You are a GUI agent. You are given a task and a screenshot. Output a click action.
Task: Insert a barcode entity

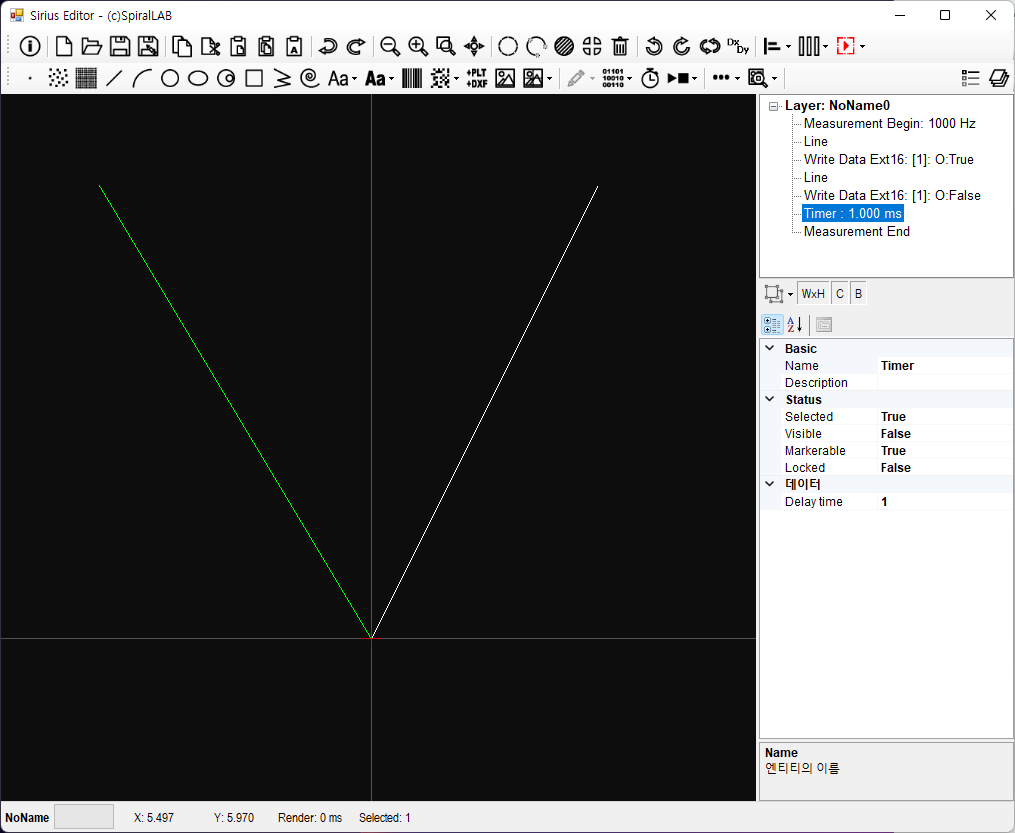point(412,78)
